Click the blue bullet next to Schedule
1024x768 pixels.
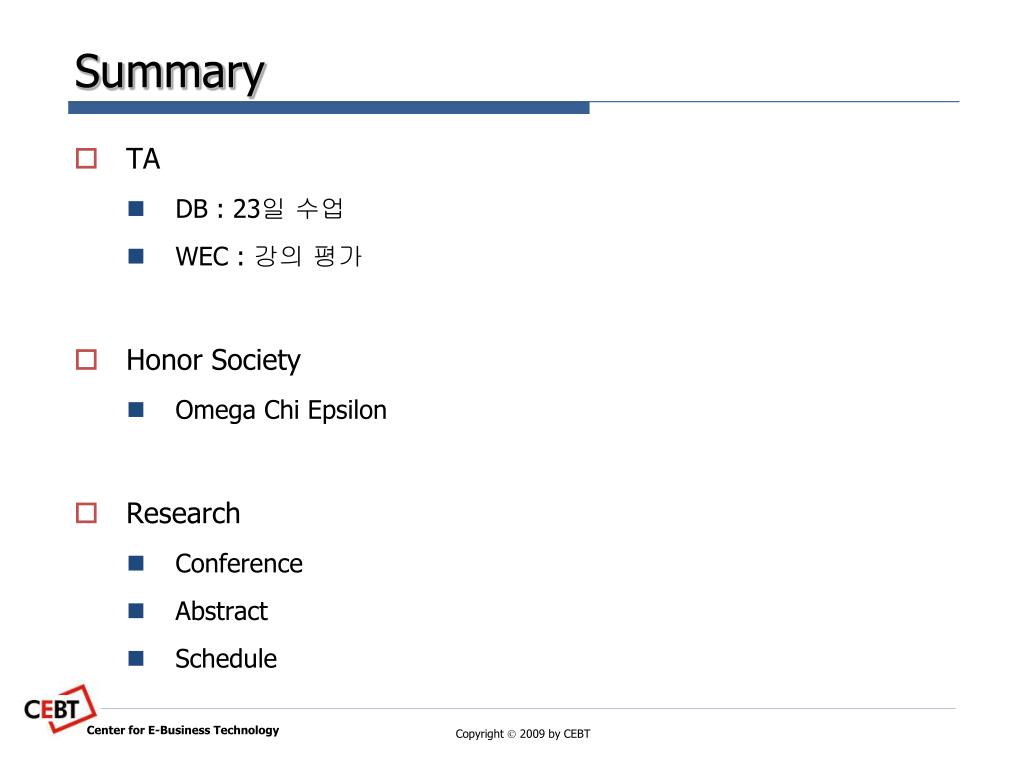click(136, 658)
